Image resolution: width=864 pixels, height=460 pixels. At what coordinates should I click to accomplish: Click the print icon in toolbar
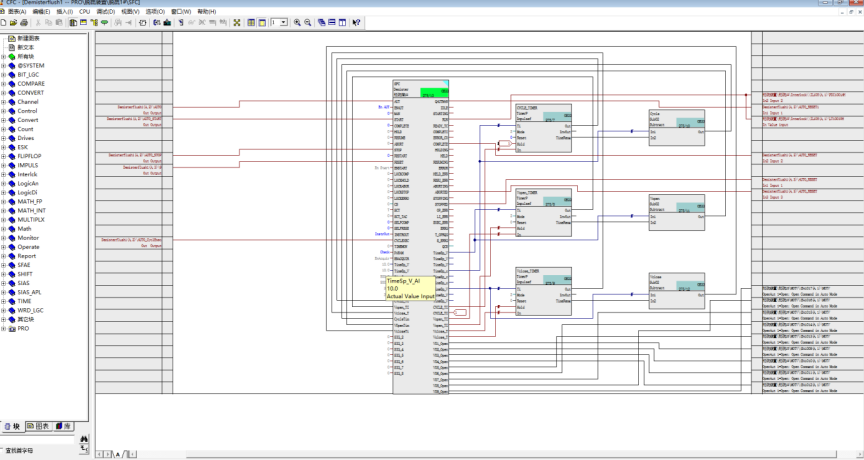24,23
